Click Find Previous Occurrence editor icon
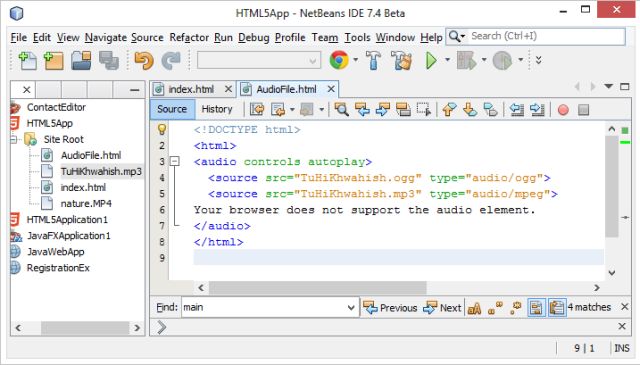The image size is (640, 365). click(362, 109)
